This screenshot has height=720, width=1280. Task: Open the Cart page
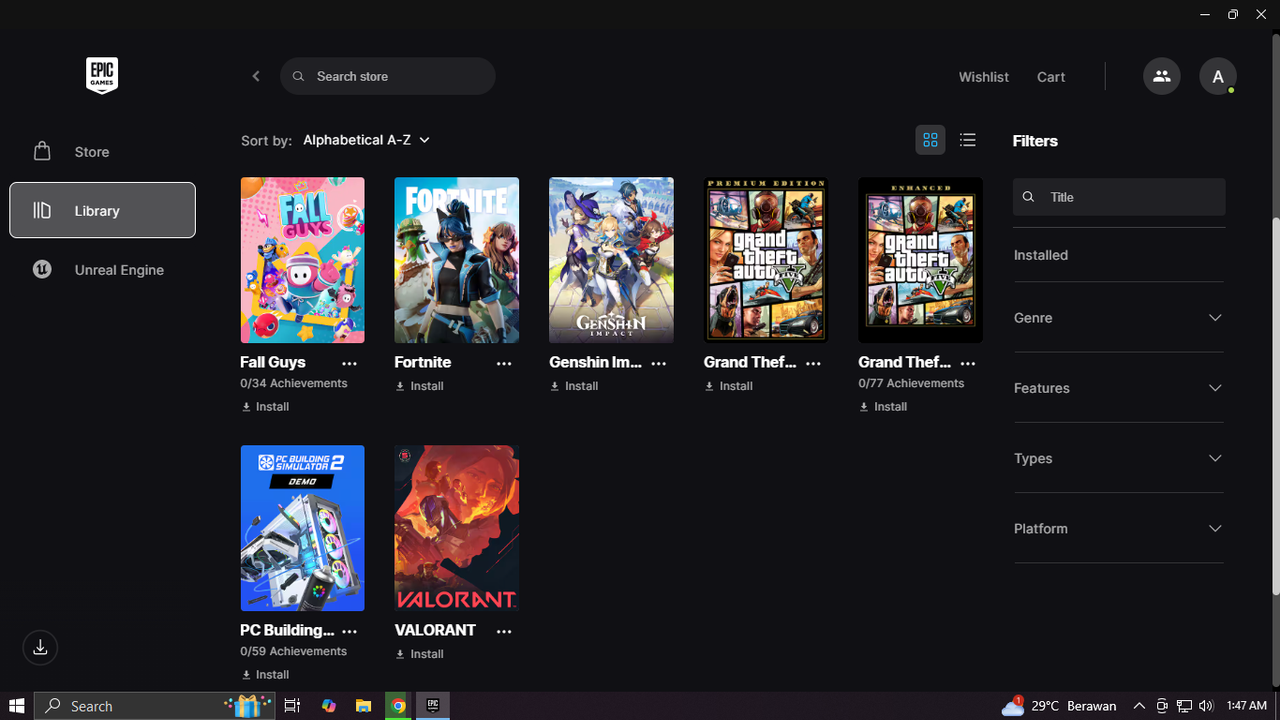tap(1051, 77)
